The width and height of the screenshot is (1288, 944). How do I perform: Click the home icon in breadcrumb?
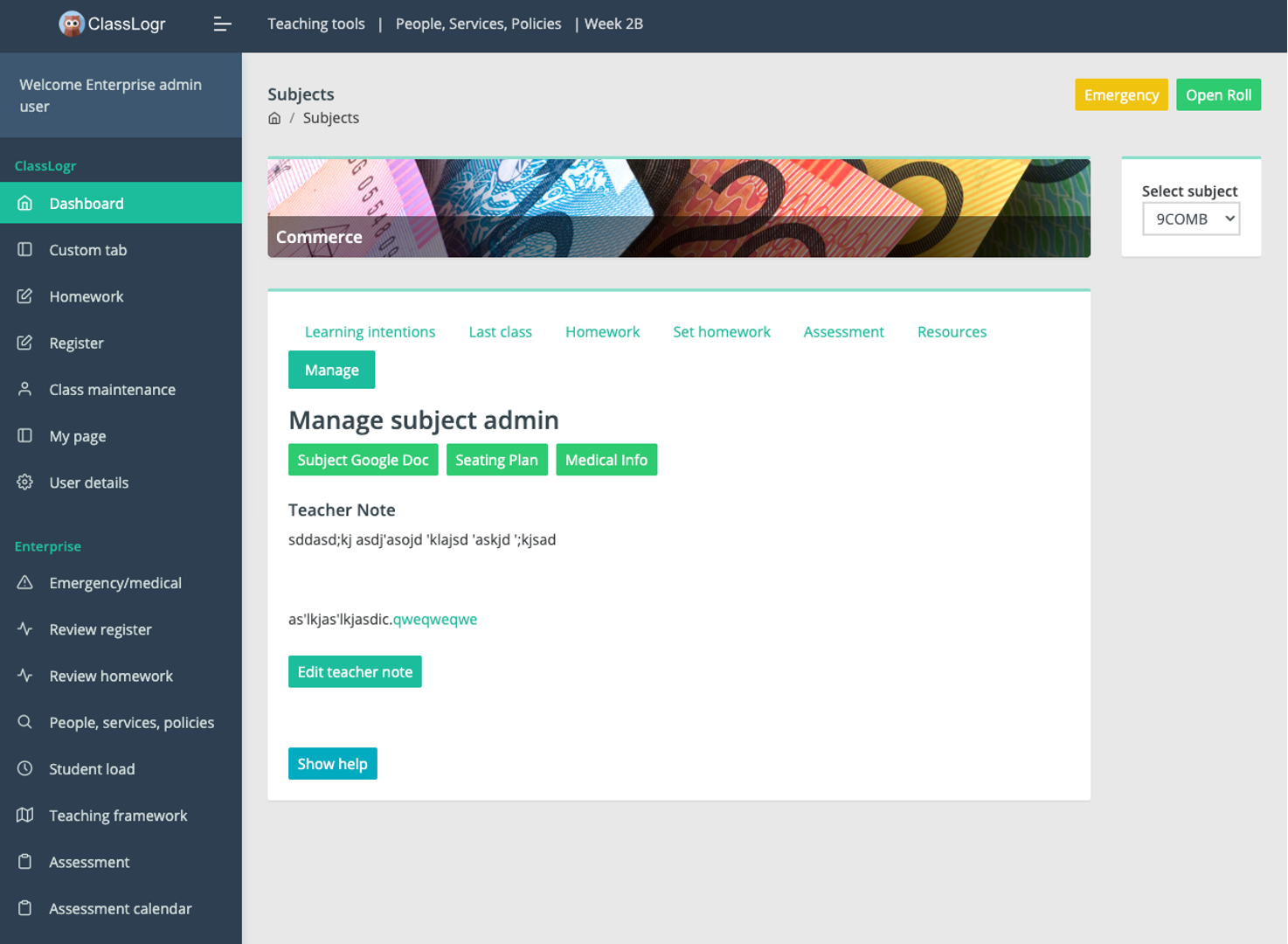click(x=274, y=118)
